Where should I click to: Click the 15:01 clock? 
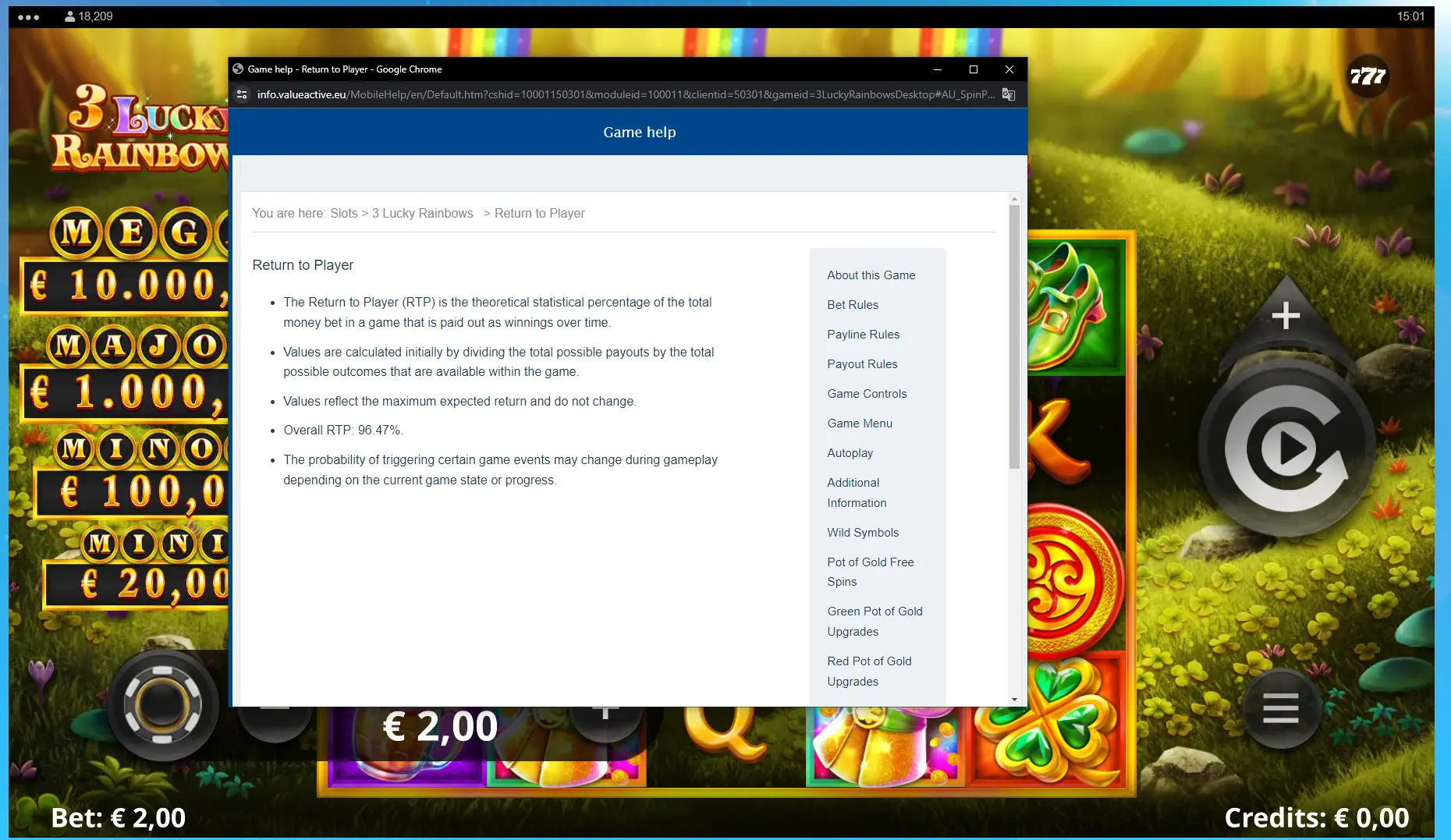(1410, 16)
